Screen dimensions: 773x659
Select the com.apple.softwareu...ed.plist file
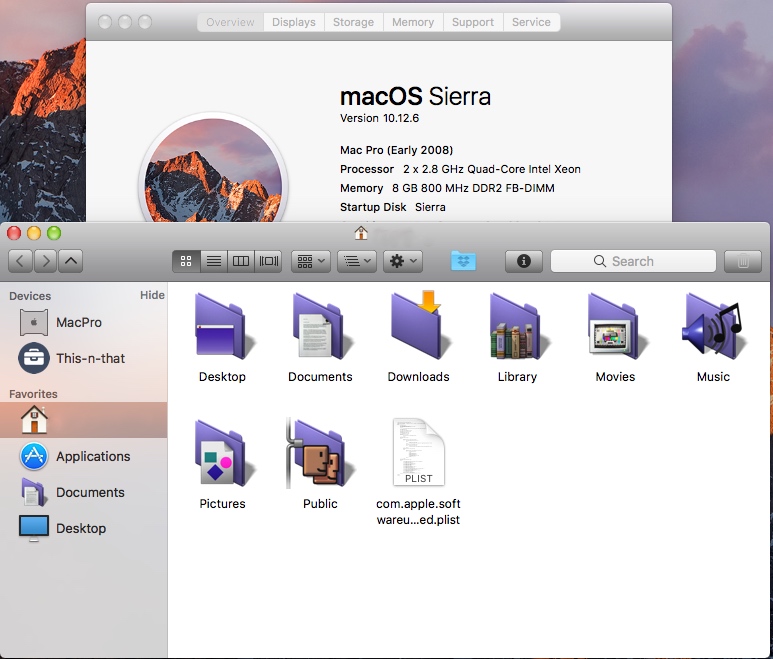pos(419,452)
